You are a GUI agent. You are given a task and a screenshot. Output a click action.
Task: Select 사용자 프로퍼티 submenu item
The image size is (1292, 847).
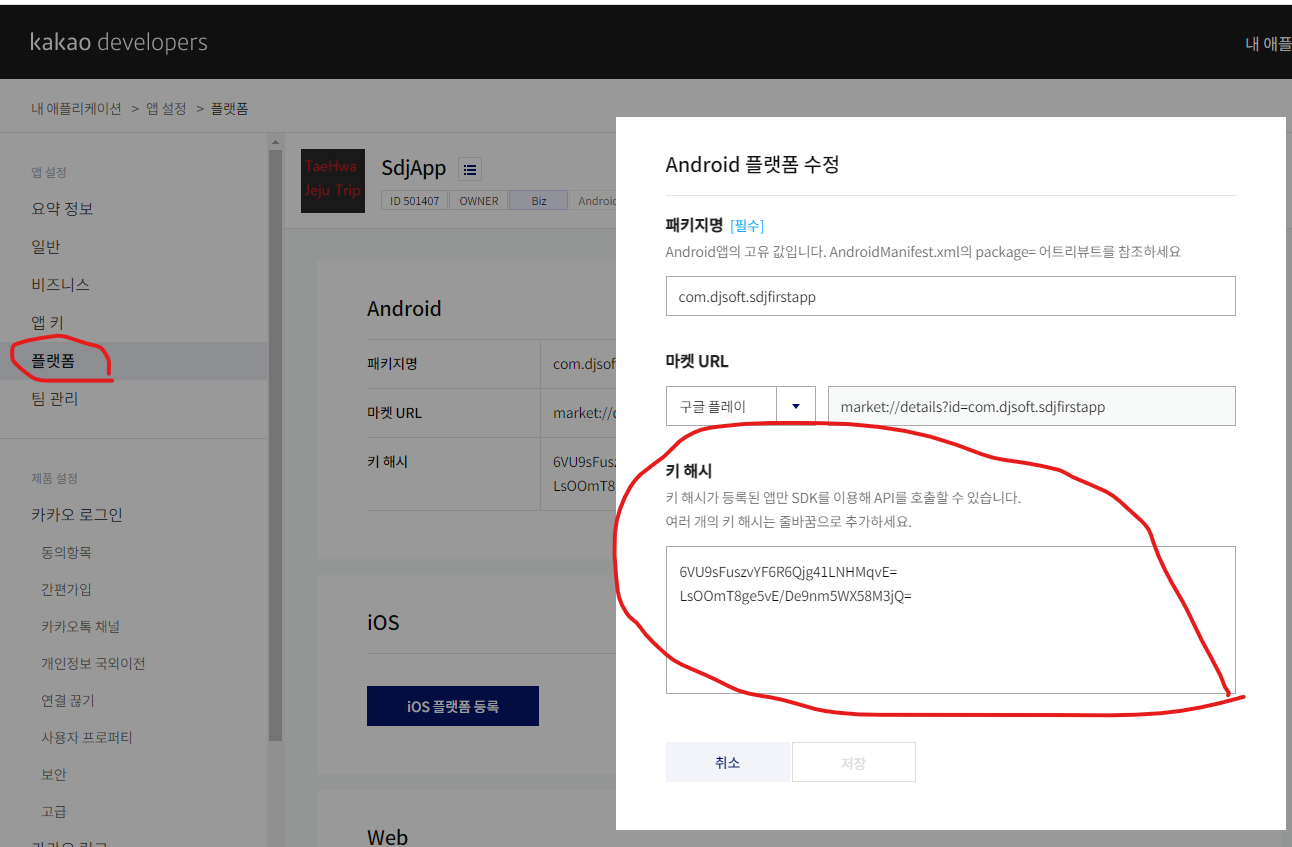(x=87, y=737)
